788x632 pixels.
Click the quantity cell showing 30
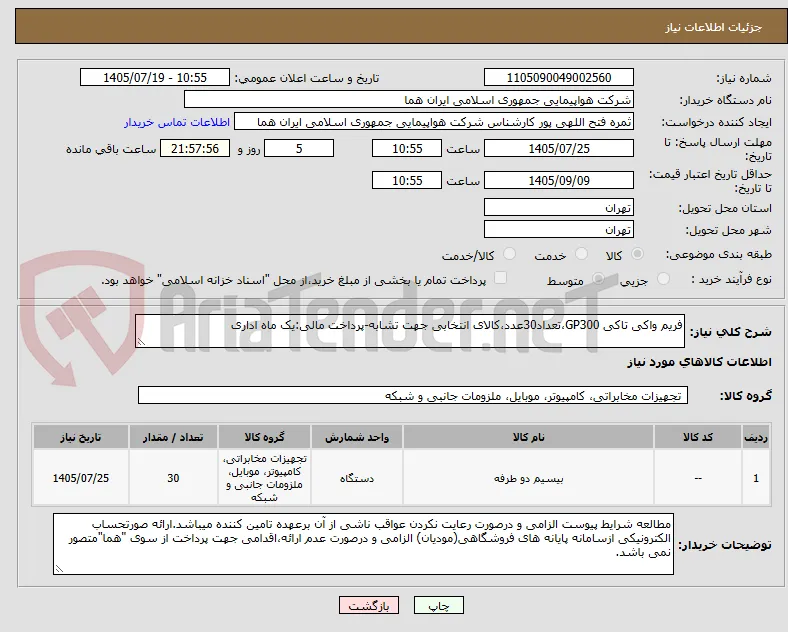coord(173,478)
